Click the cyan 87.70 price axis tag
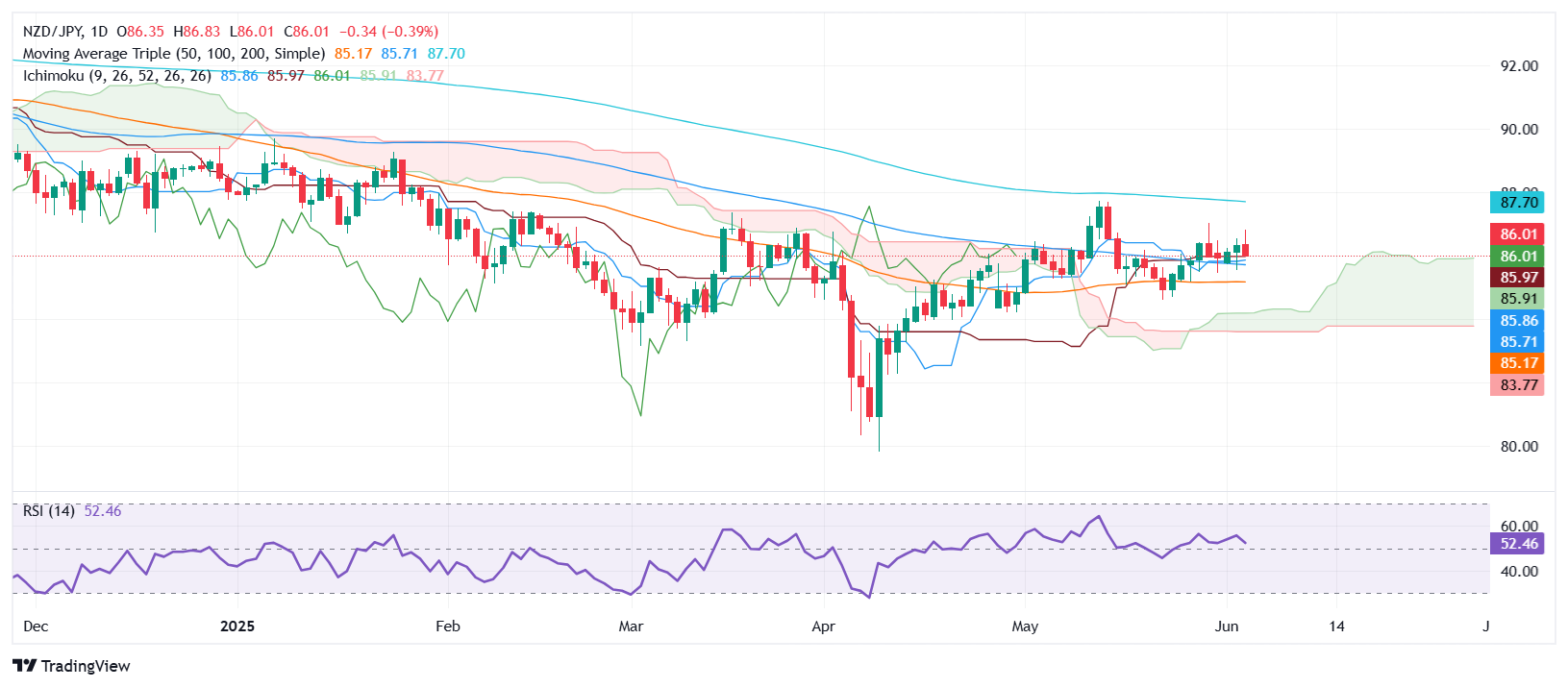This screenshot has width=1568, height=688. point(1518,202)
